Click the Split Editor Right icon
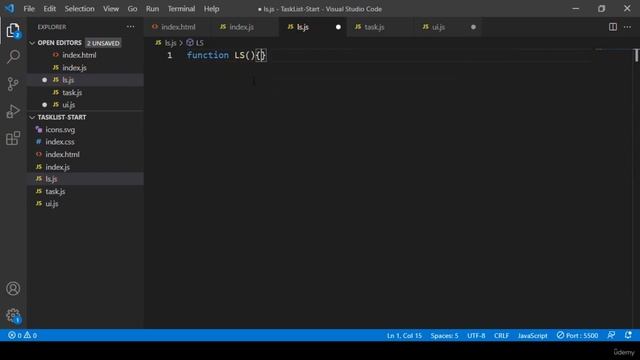The image size is (640, 360). [613, 27]
